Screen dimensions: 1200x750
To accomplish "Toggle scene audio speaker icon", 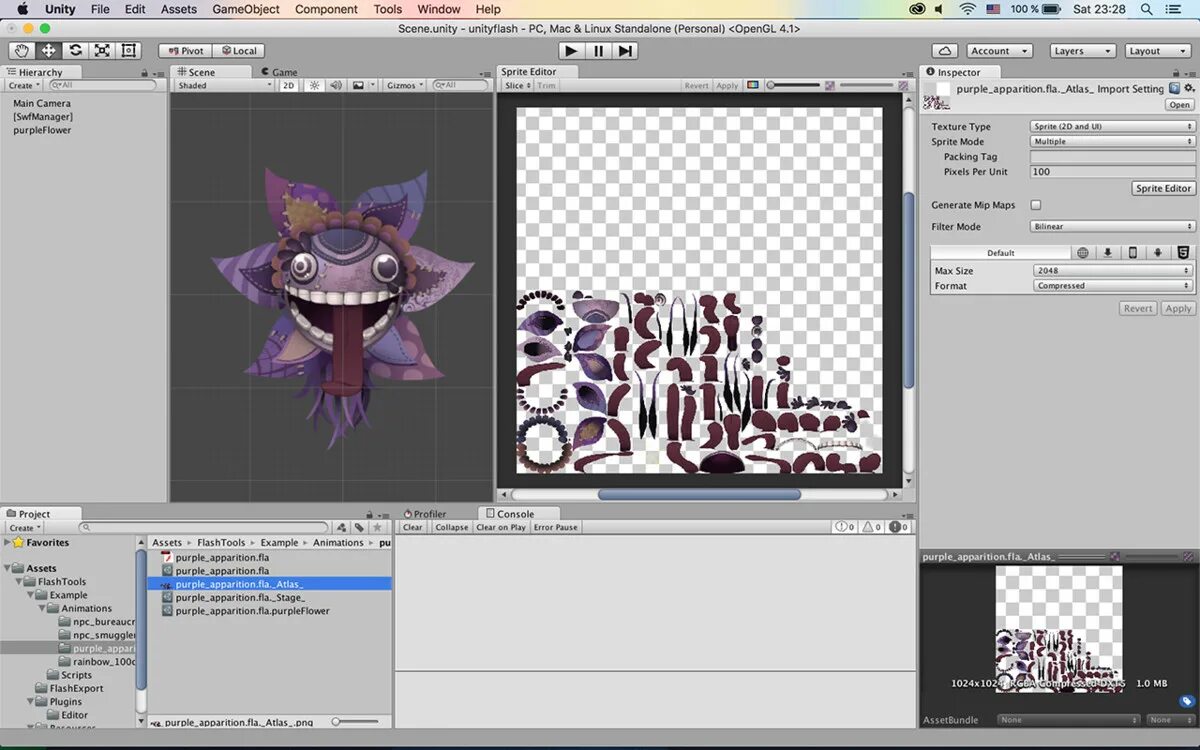I will [x=336, y=85].
